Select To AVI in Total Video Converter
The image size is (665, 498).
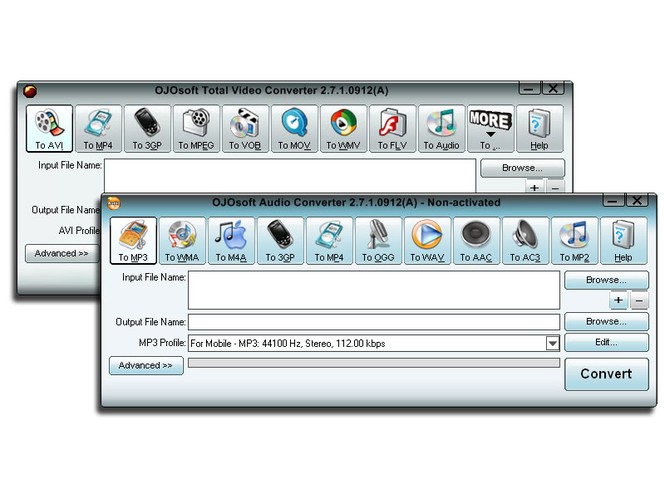point(49,129)
